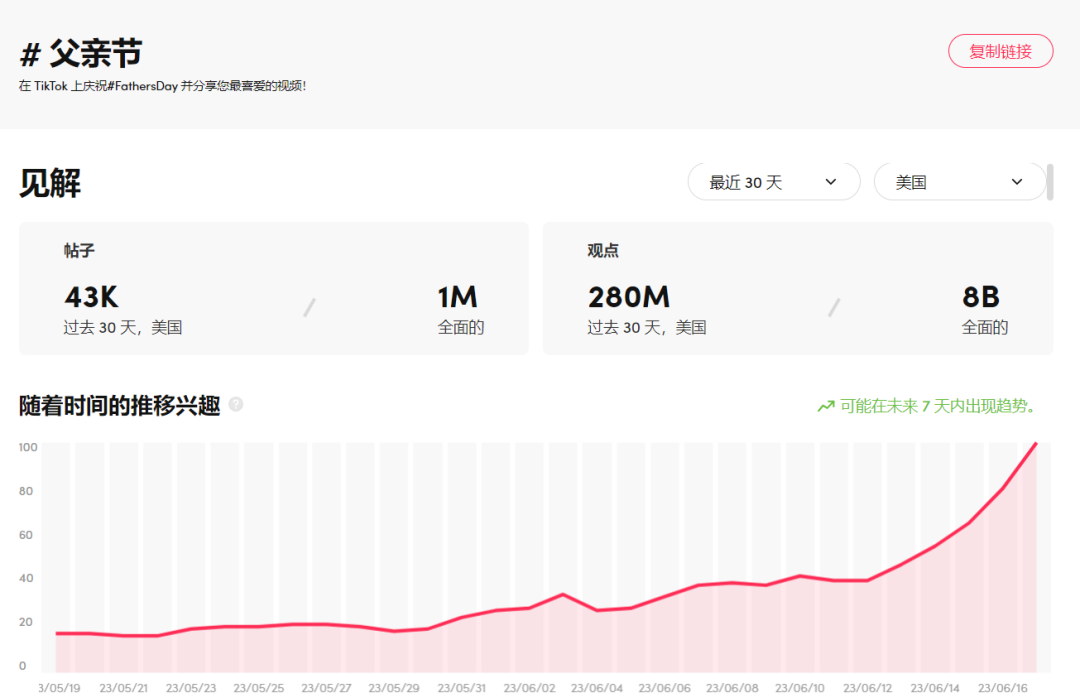Viewport: 1080px width, 698px height.
Task: Click the slash icon between 280M and 8B
Action: [x=834, y=307]
